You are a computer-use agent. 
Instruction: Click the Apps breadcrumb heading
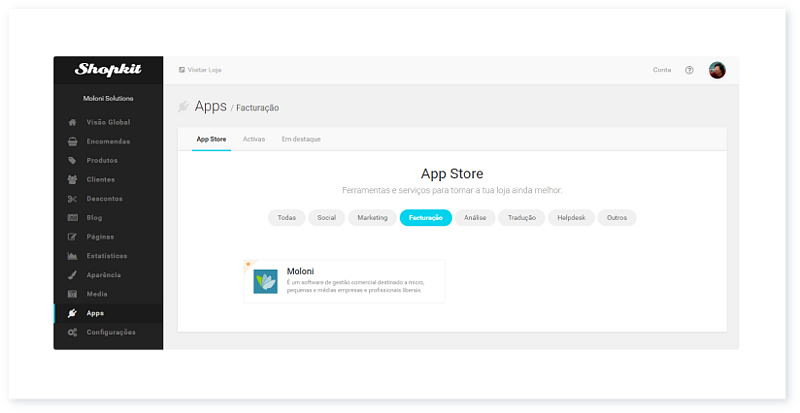click(211, 106)
